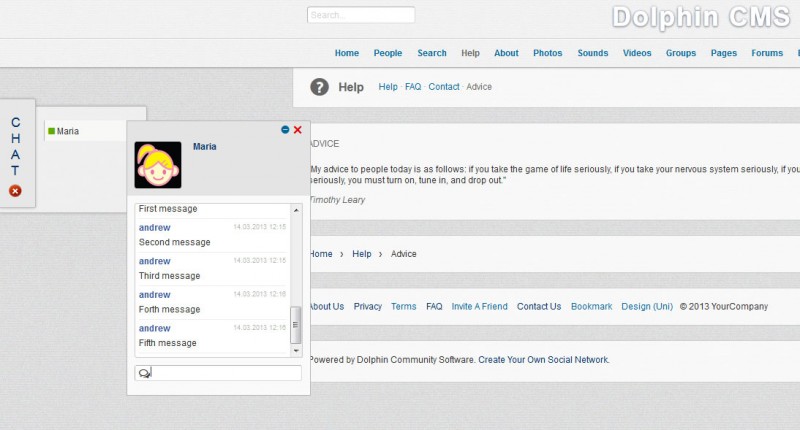Click andrew's name above Third message
Image resolution: width=800 pixels, height=430 pixels.
155,261
